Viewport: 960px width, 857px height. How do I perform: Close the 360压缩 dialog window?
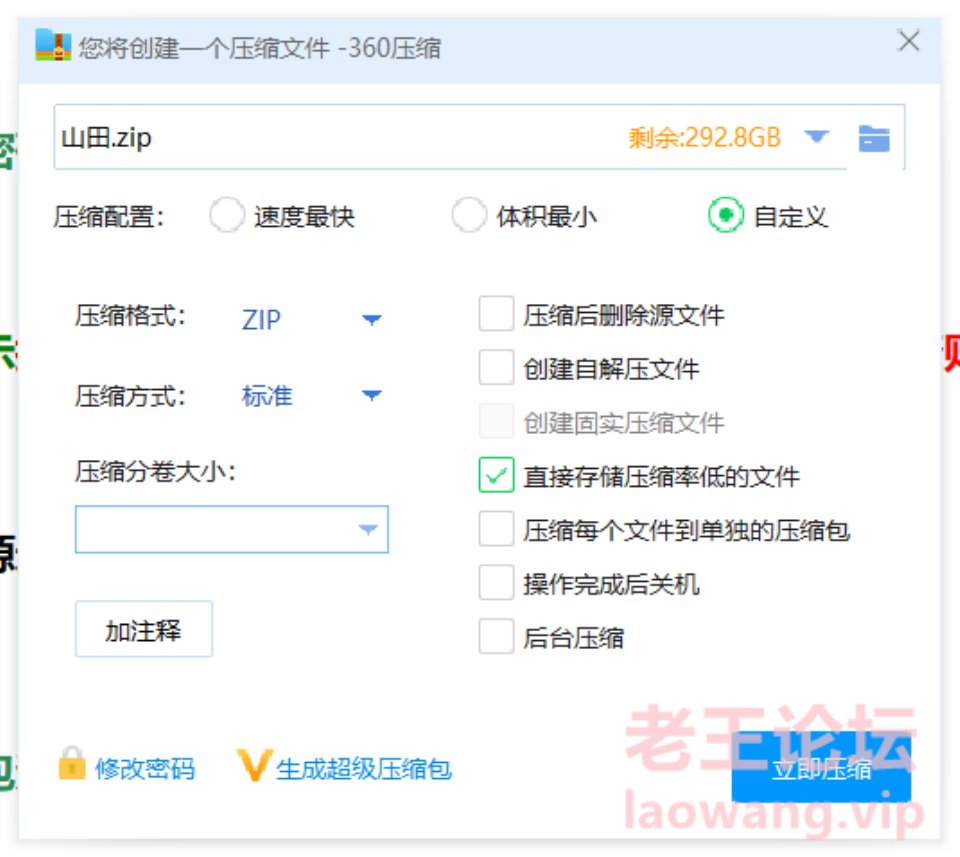click(909, 42)
